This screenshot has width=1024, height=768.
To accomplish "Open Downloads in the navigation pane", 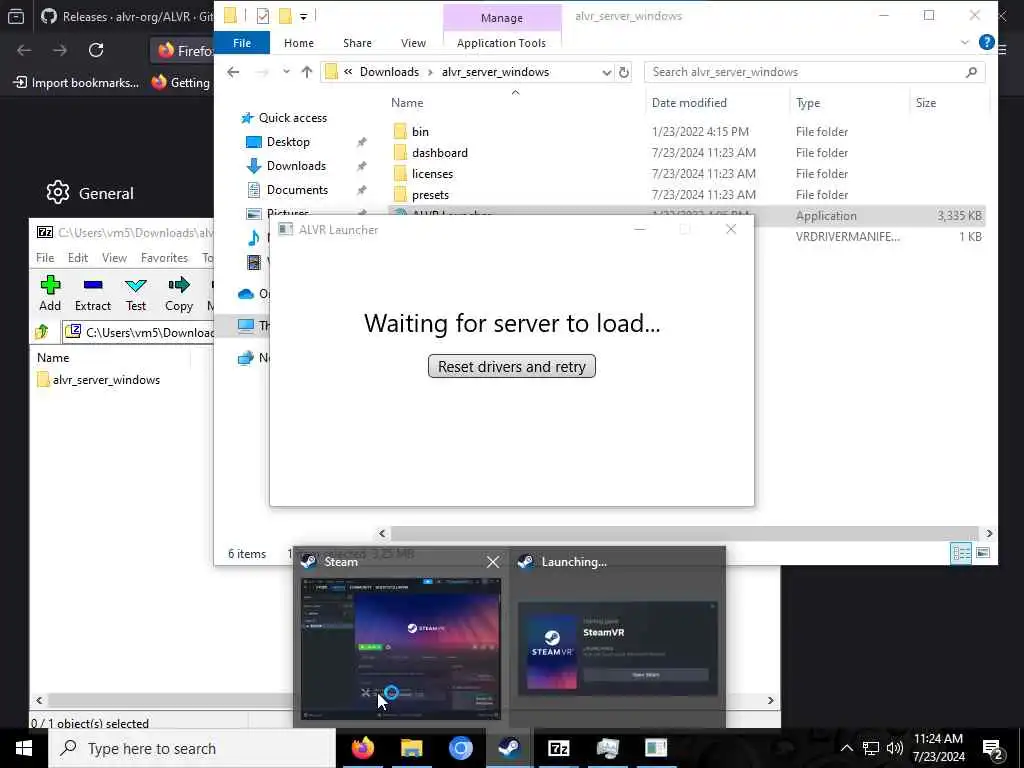I will coord(296,166).
